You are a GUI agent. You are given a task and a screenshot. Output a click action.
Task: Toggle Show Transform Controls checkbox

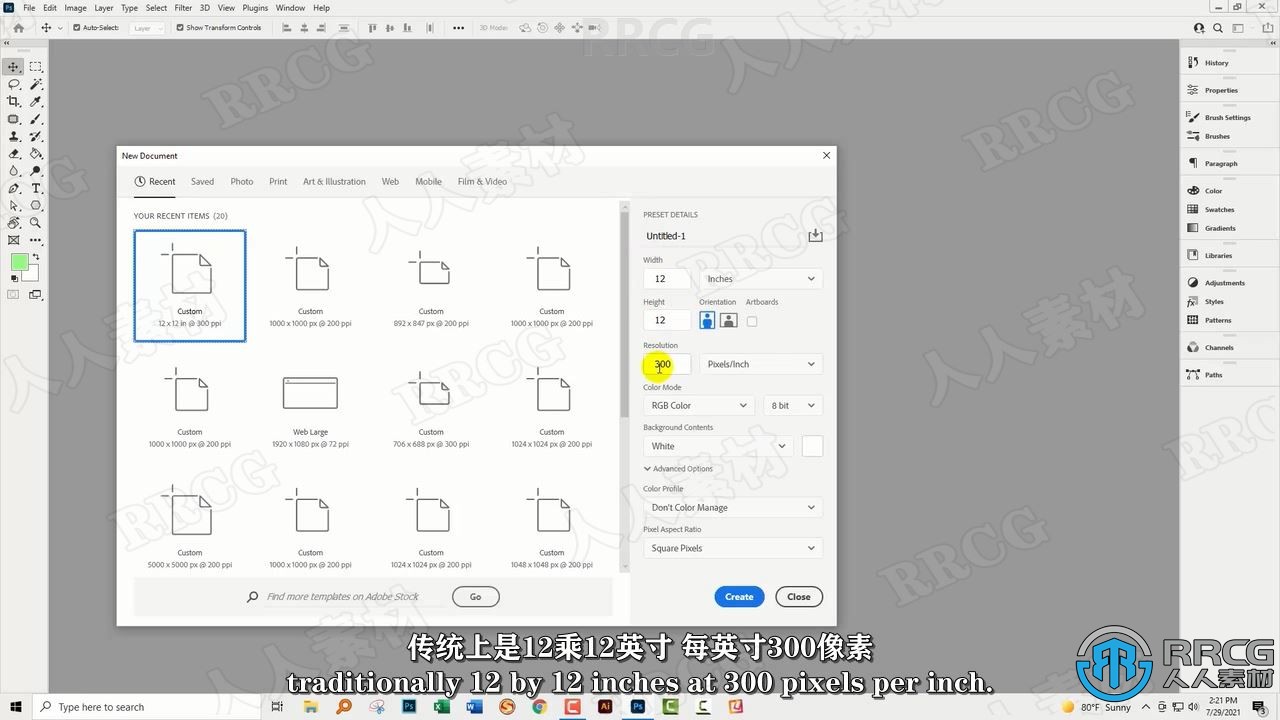[x=180, y=28]
